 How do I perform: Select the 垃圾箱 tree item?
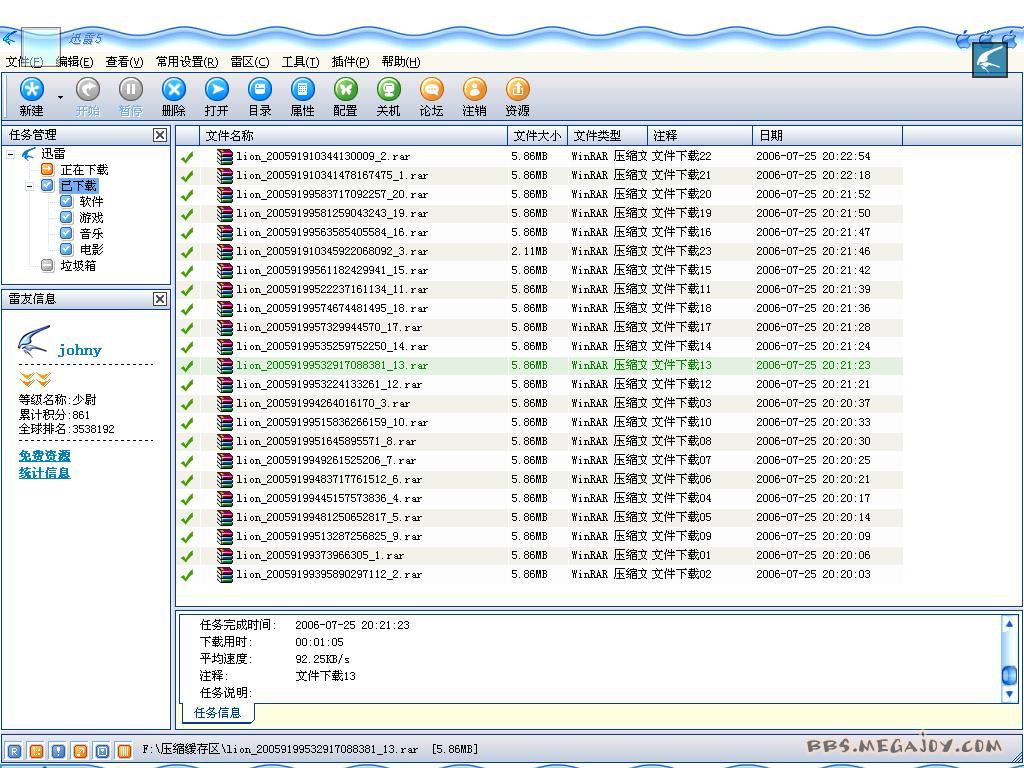pyautogui.click(x=78, y=265)
